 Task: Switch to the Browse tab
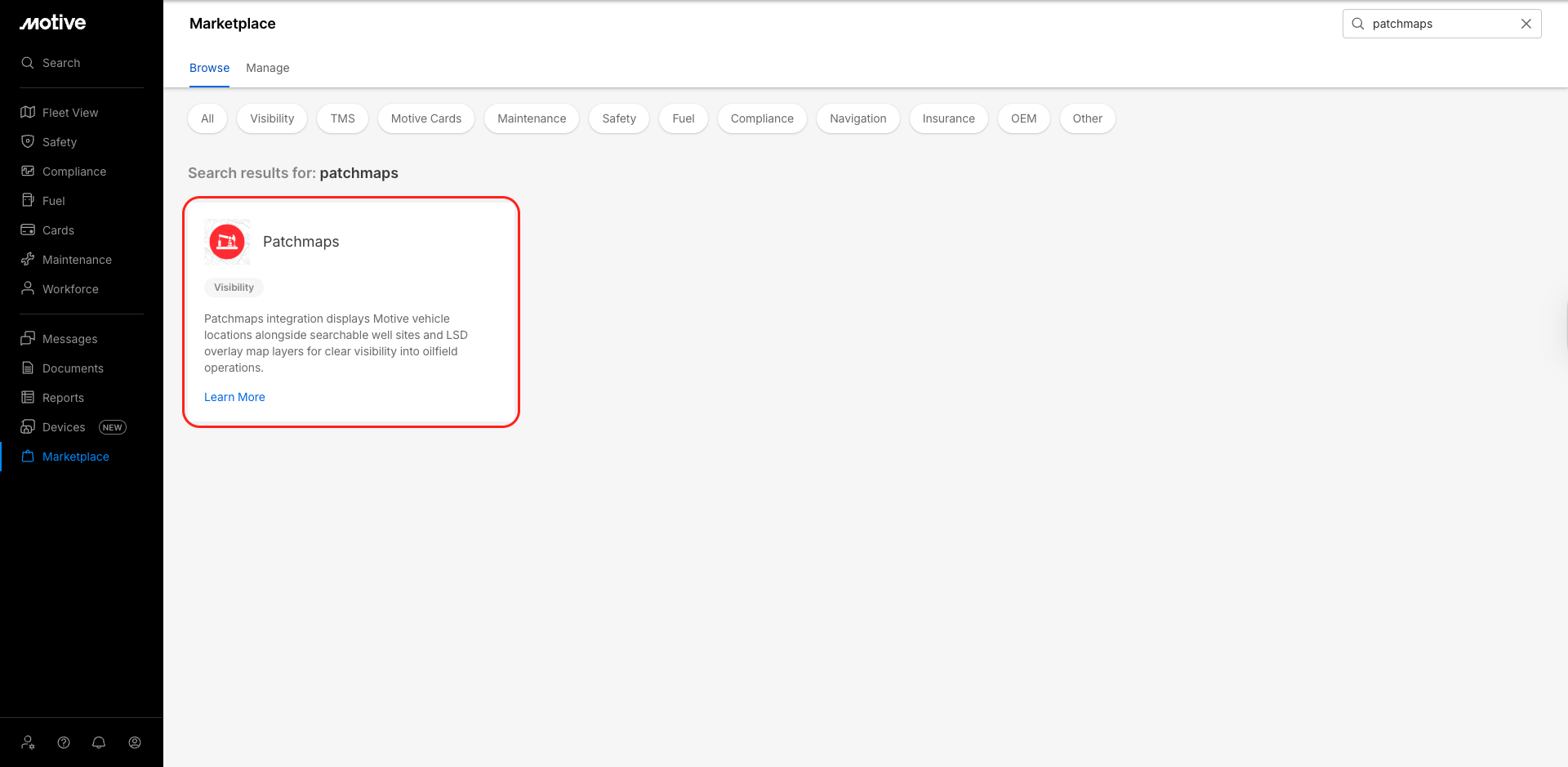pyautogui.click(x=209, y=68)
